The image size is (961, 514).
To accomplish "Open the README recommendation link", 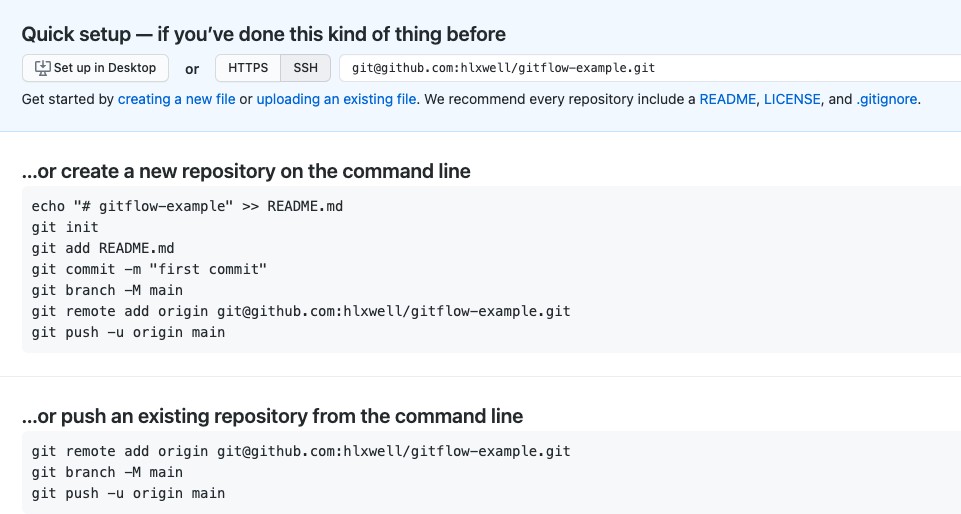I will (x=727, y=99).
